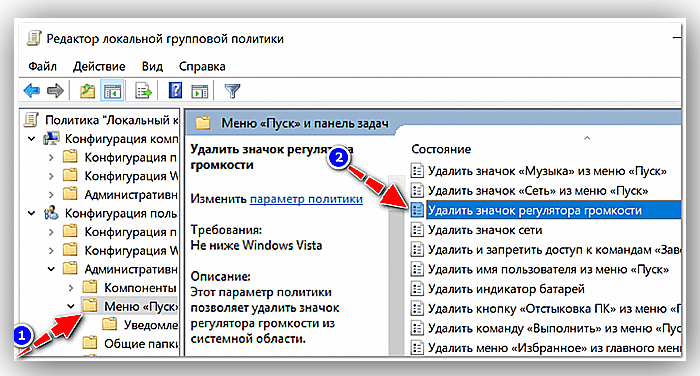Image resolution: width=700 pixels, height=376 pixels.
Task: Click the icon beside Удалить значок «Музыка»
Action: click(x=417, y=171)
